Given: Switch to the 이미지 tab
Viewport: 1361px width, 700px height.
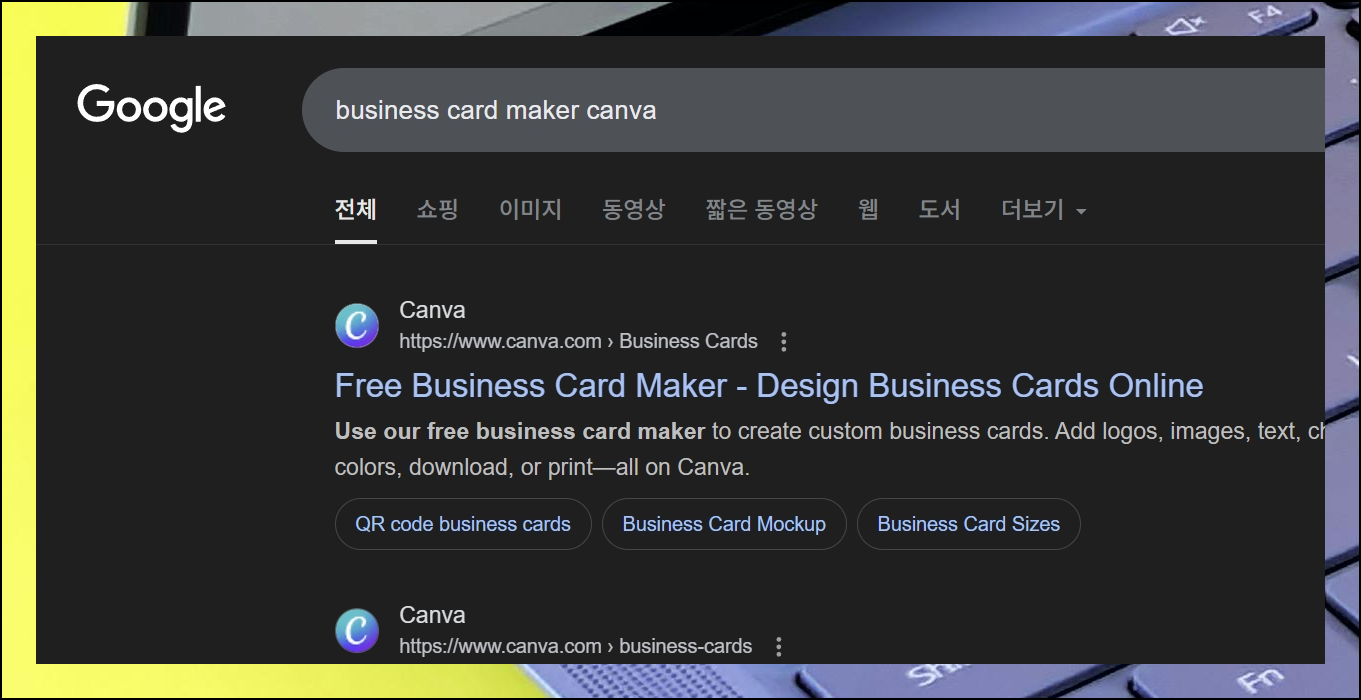Looking at the screenshot, I should (530, 210).
